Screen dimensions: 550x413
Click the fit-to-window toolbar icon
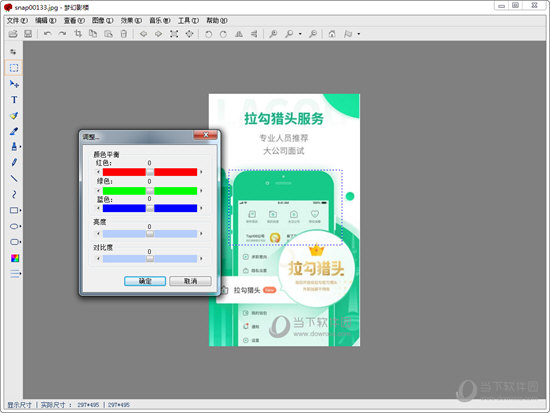click(x=174, y=34)
